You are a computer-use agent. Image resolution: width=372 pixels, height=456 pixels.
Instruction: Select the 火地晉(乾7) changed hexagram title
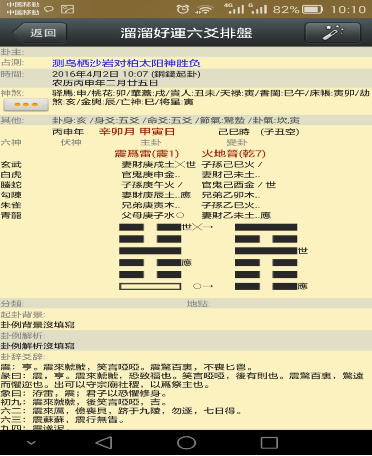pyautogui.click(x=234, y=154)
